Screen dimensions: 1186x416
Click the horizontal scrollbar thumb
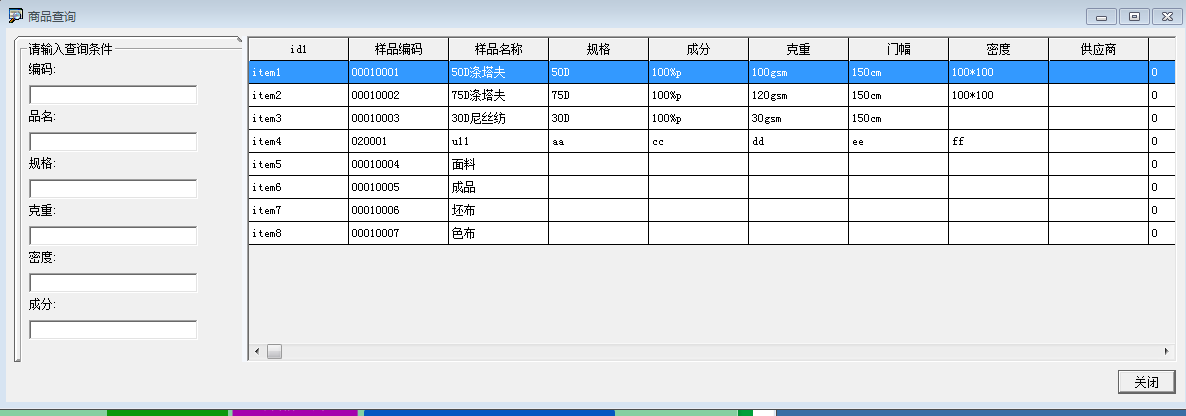[x=274, y=352]
